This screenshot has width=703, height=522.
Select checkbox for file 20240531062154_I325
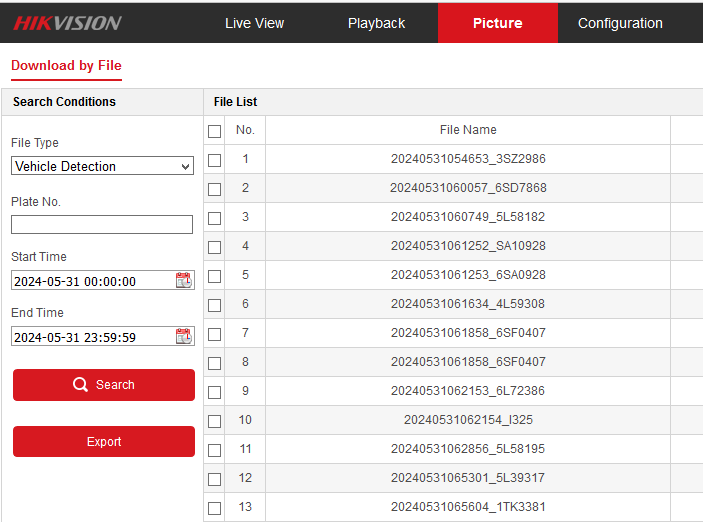214,421
